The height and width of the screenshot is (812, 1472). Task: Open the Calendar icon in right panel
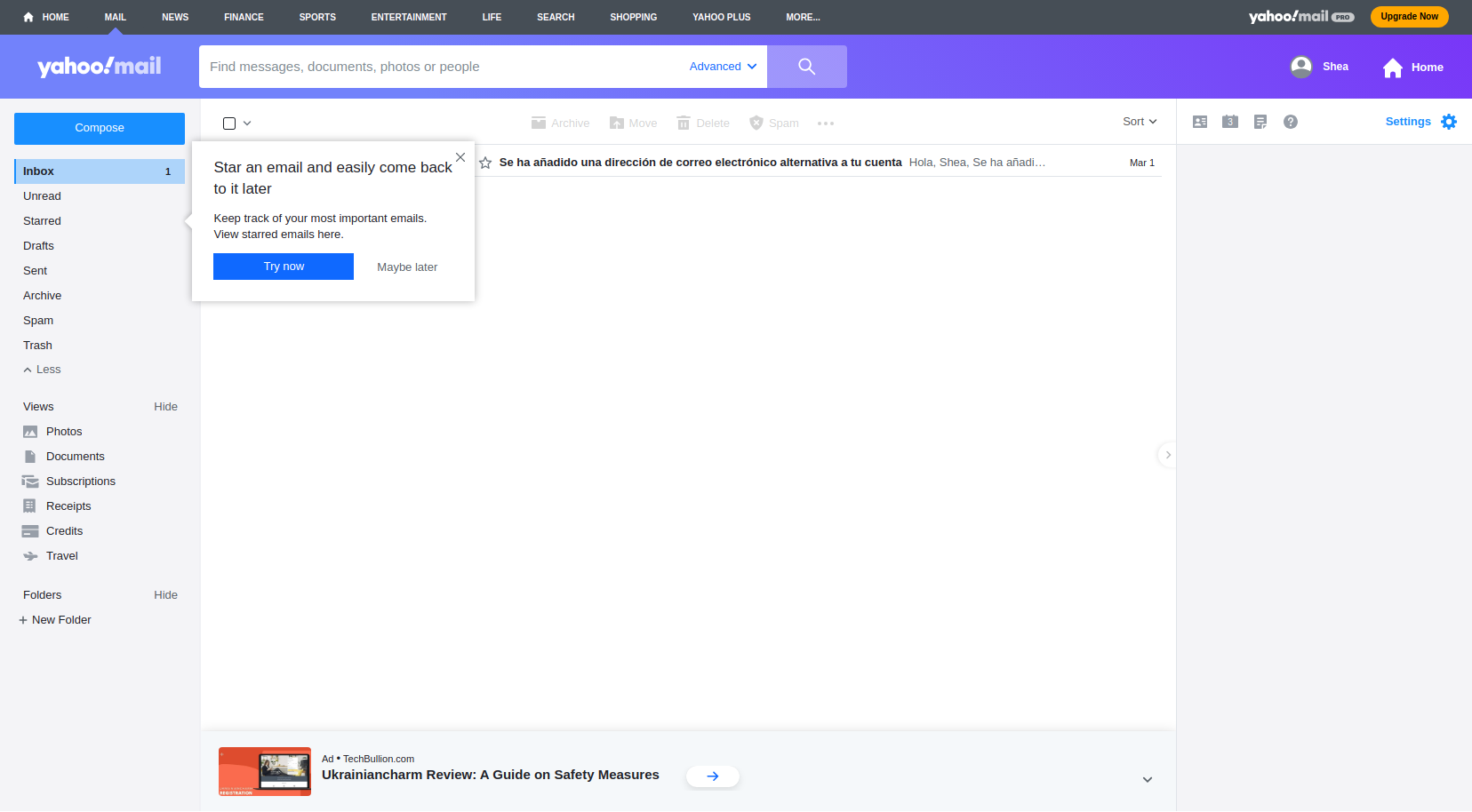pos(1230,122)
